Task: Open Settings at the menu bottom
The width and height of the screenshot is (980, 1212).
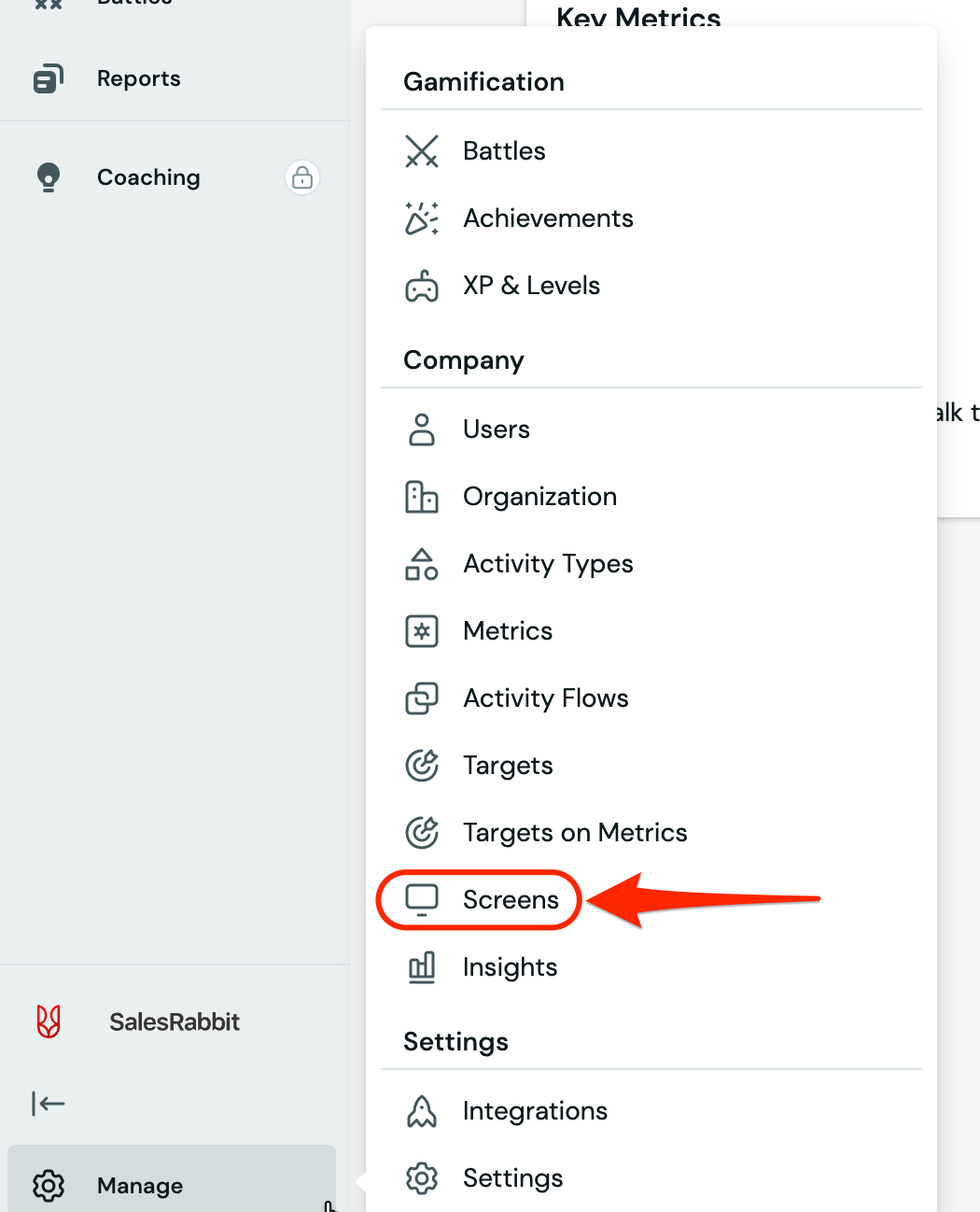Action: pyautogui.click(x=512, y=1178)
